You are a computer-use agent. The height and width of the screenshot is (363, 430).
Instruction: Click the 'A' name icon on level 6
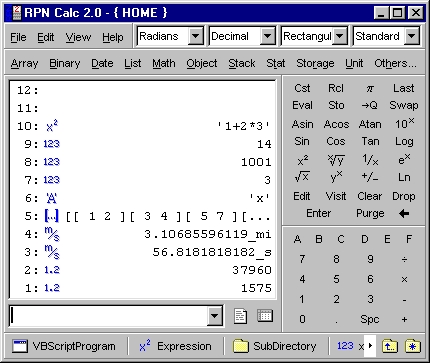[51, 198]
